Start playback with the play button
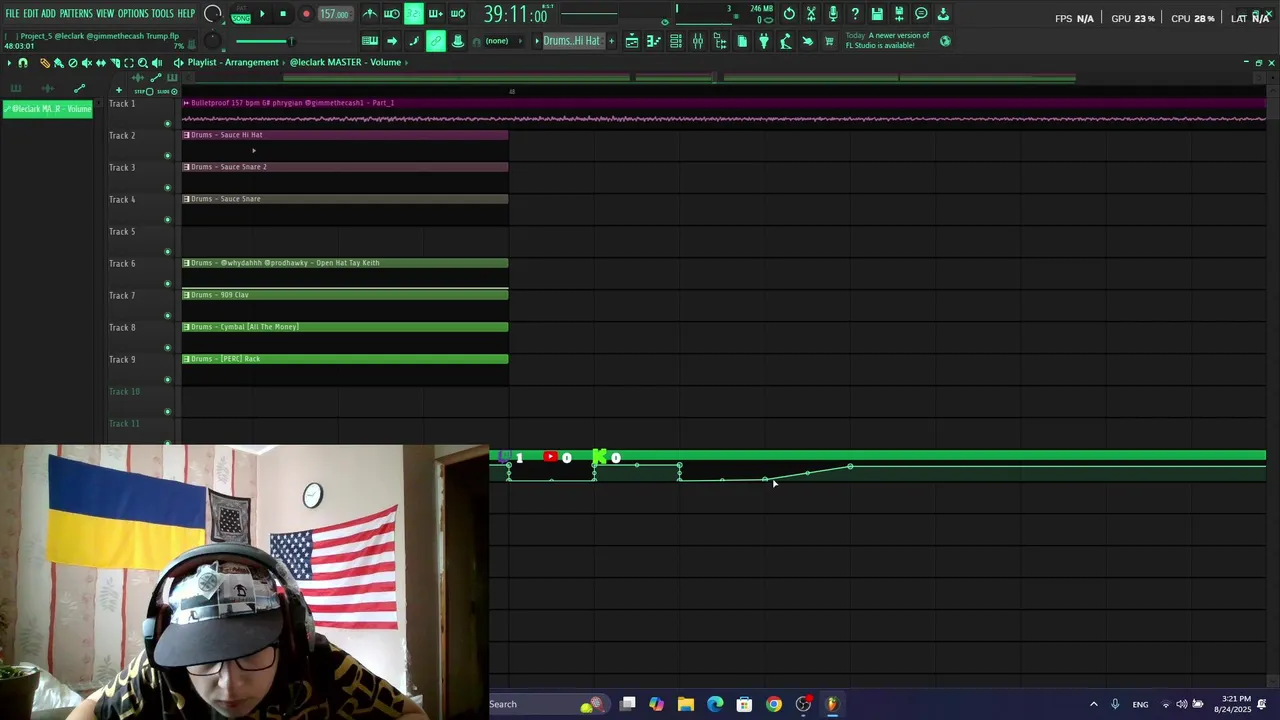This screenshot has height=720, width=1280. point(262,14)
